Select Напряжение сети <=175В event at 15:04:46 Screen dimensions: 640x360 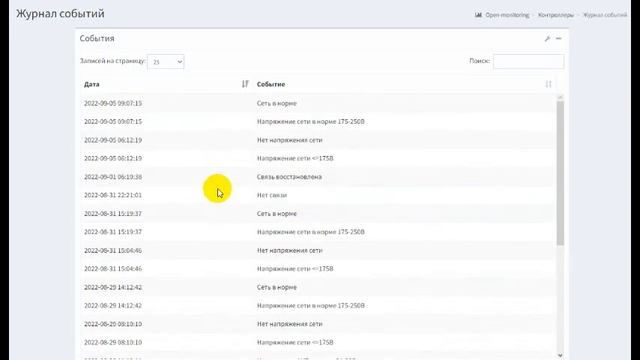[x=295, y=269]
